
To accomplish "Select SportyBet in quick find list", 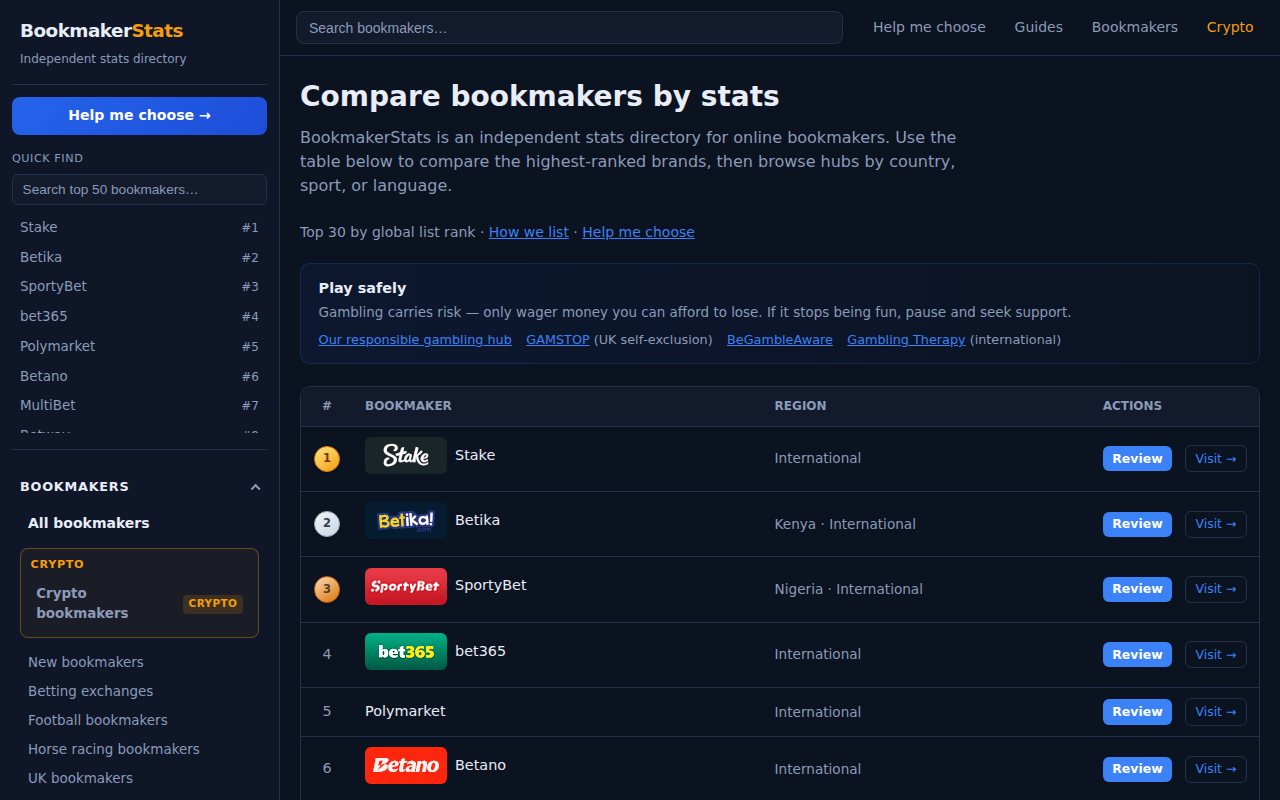I will click(x=139, y=286).
